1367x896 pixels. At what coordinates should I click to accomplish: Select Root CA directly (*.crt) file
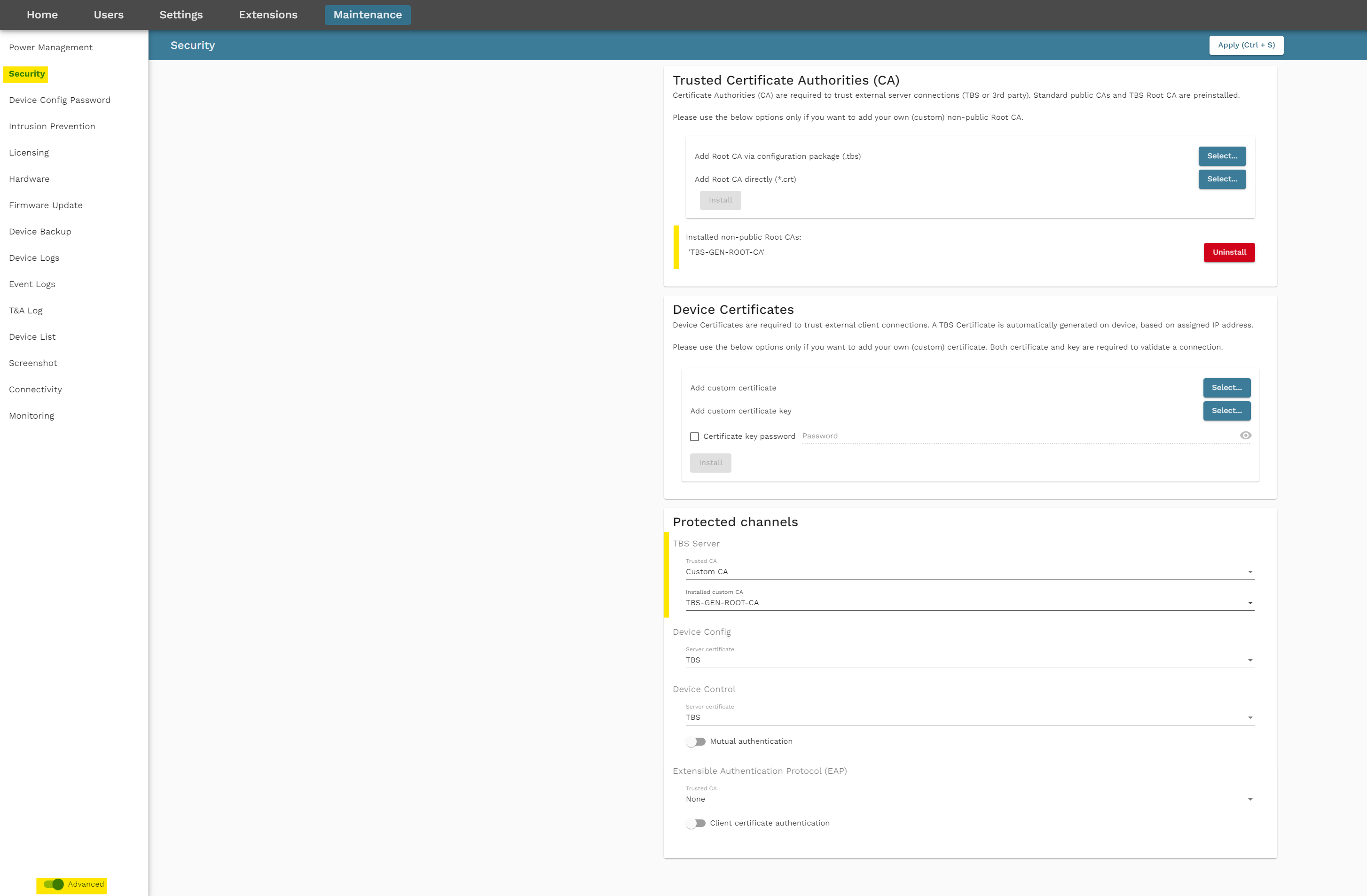click(x=1222, y=179)
